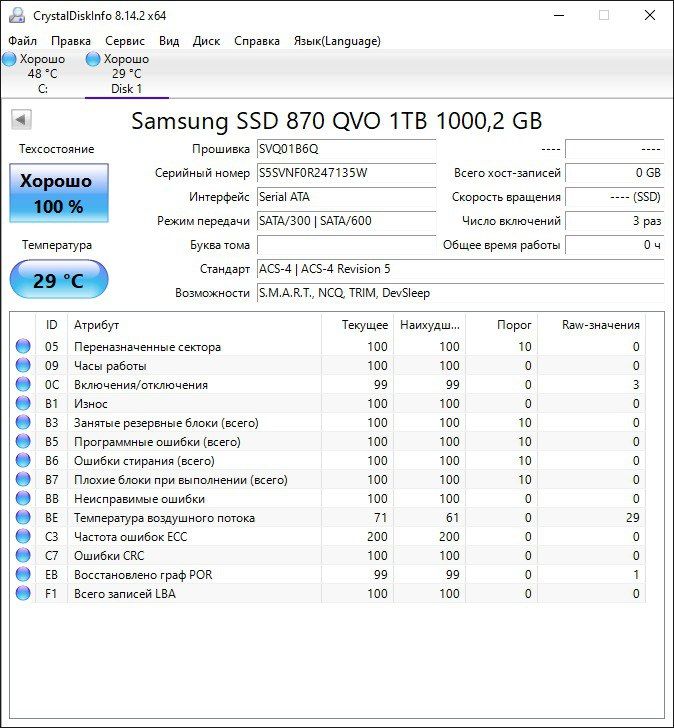674x728 pixels.
Task: Click the Порог column header
Action: [501, 325]
